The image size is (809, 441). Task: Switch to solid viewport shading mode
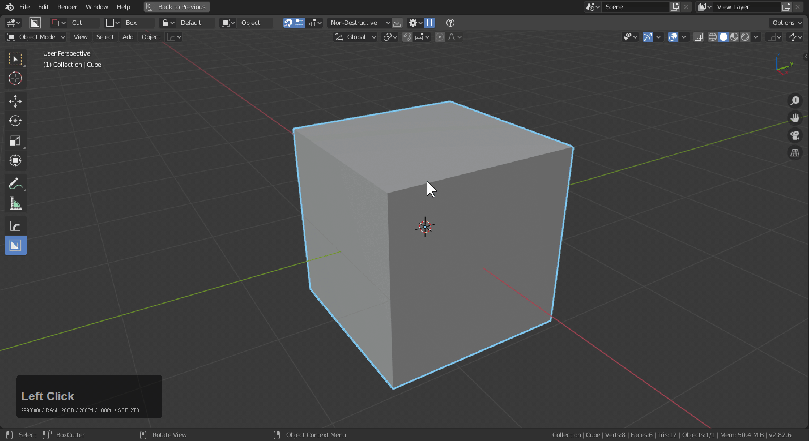point(723,37)
